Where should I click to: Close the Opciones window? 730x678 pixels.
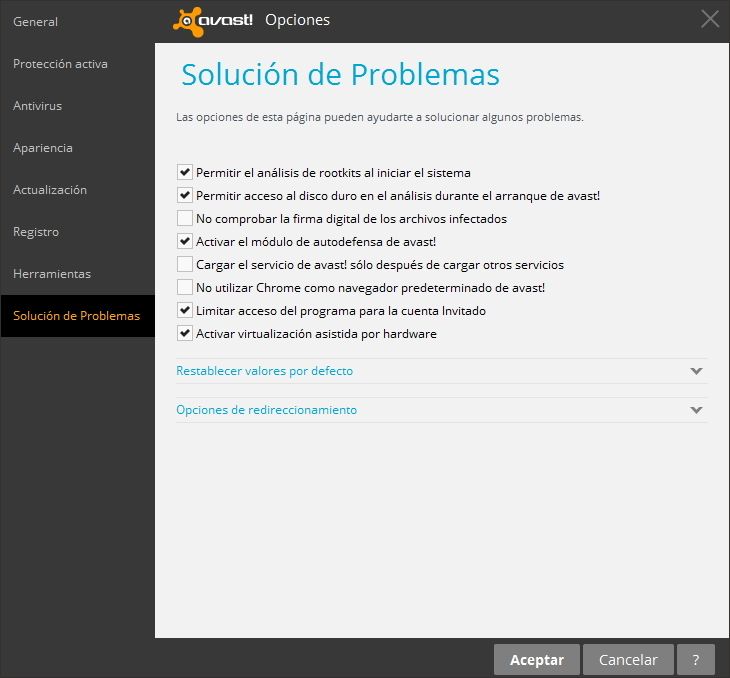pos(710,19)
